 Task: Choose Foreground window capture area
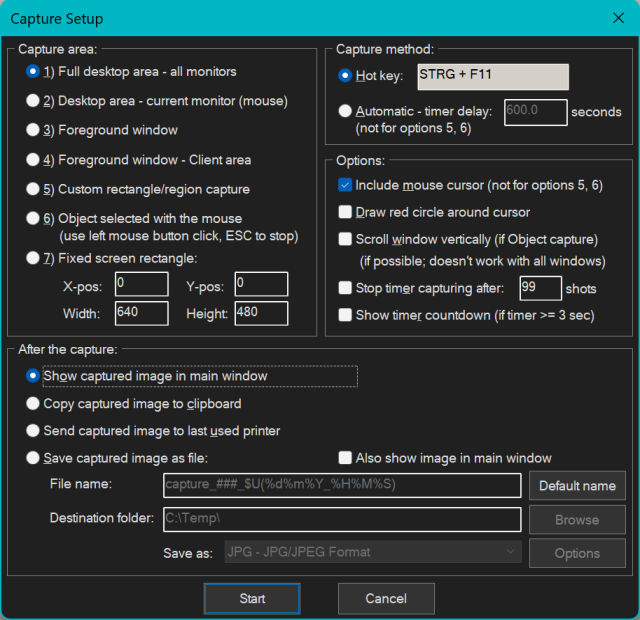(x=34, y=130)
